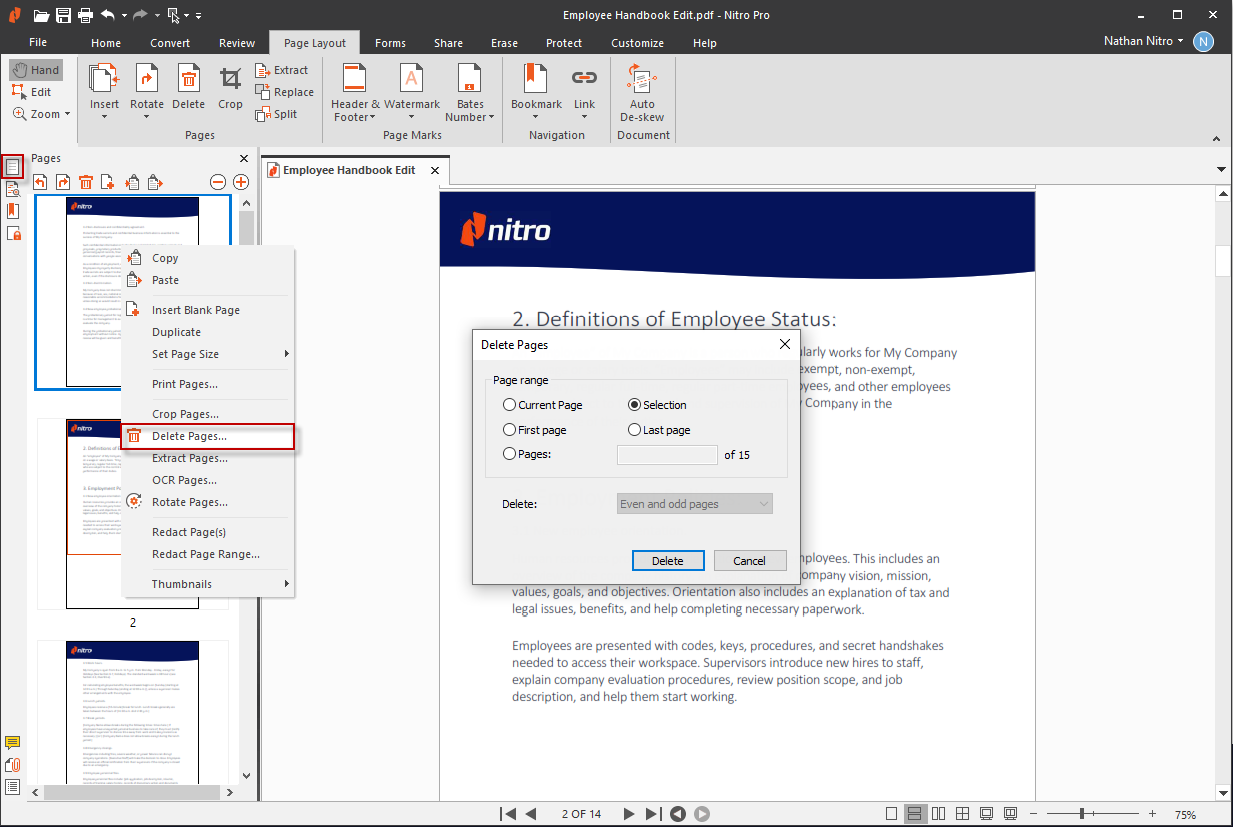The image size is (1233, 827).
Task: Switch to the Forms ribbon tab
Action: pyautogui.click(x=390, y=43)
